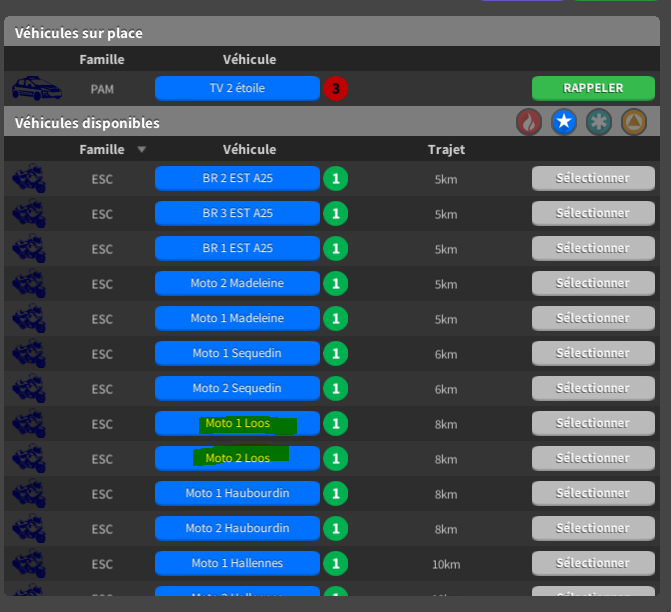Viewport: 671px width, 612px height.
Task: Click the highlighted Moto 1 Loos label
Action: coord(238,424)
